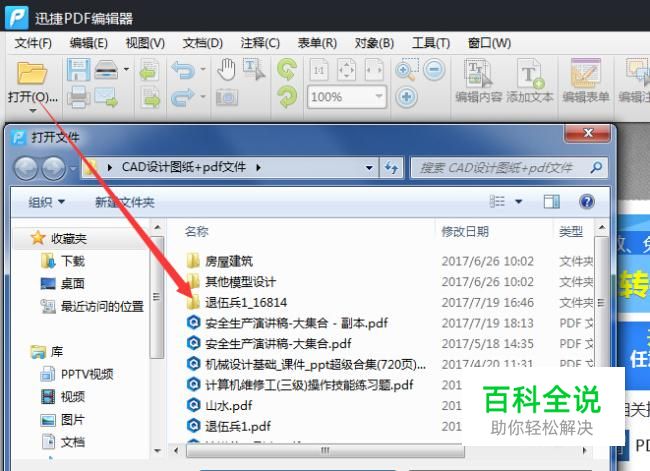Open the Object (对象) menu
This screenshot has height=471, width=650.
click(x=374, y=43)
